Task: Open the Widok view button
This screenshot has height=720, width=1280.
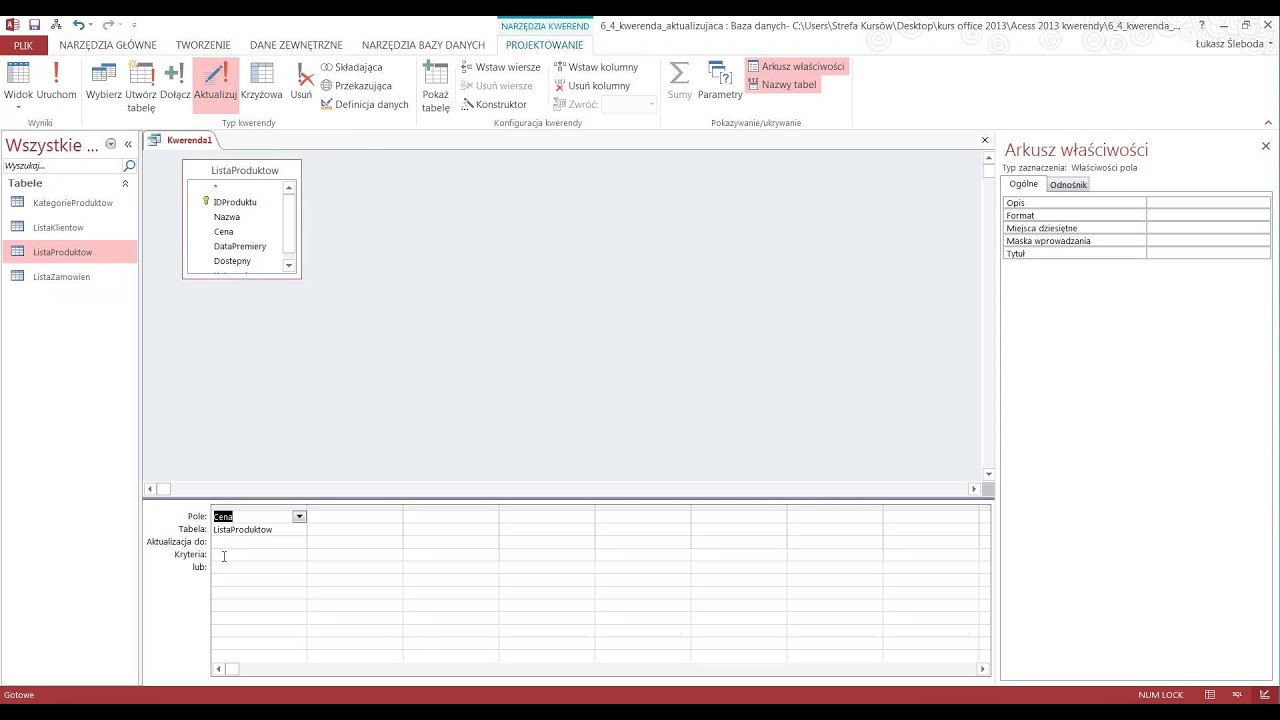Action: [x=18, y=84]
